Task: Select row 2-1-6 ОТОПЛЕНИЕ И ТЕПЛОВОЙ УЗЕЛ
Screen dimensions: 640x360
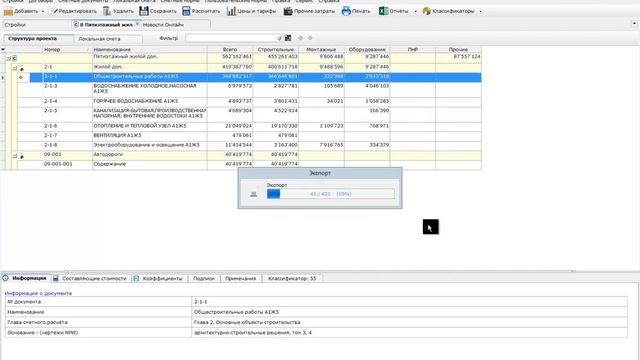Action: coord(249,126)
